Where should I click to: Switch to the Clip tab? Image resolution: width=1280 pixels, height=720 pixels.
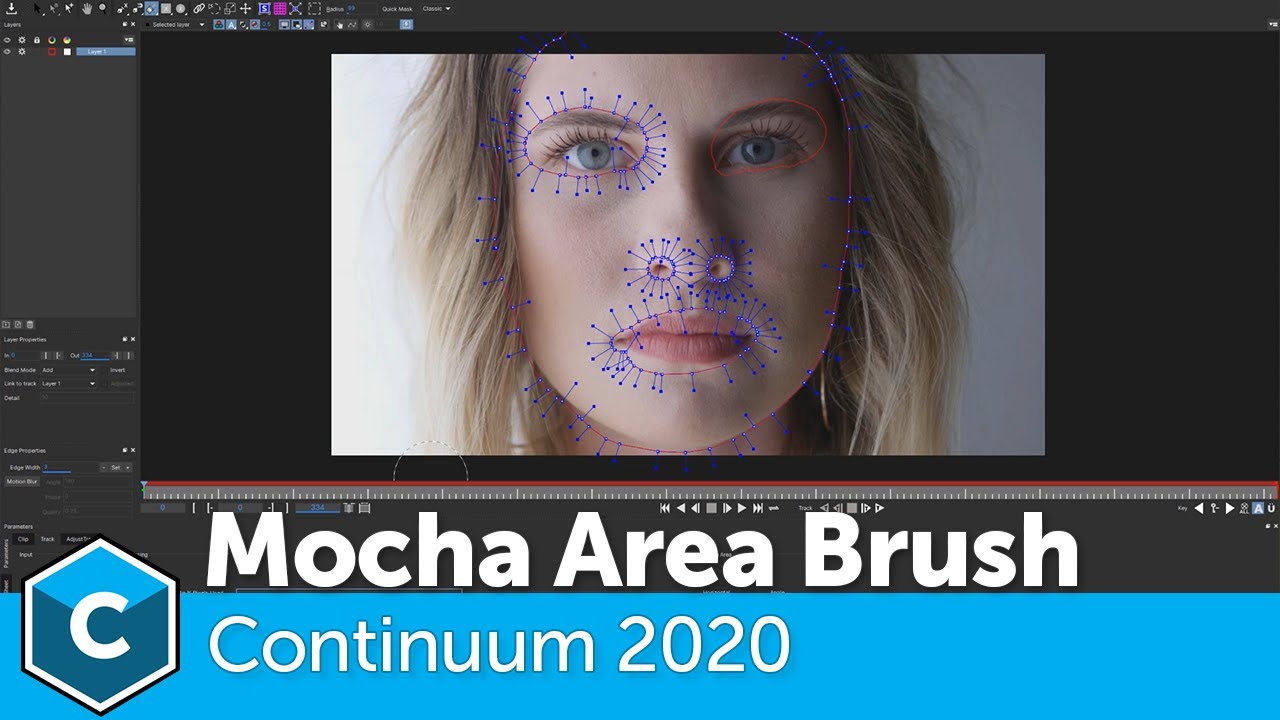(23, 539)
